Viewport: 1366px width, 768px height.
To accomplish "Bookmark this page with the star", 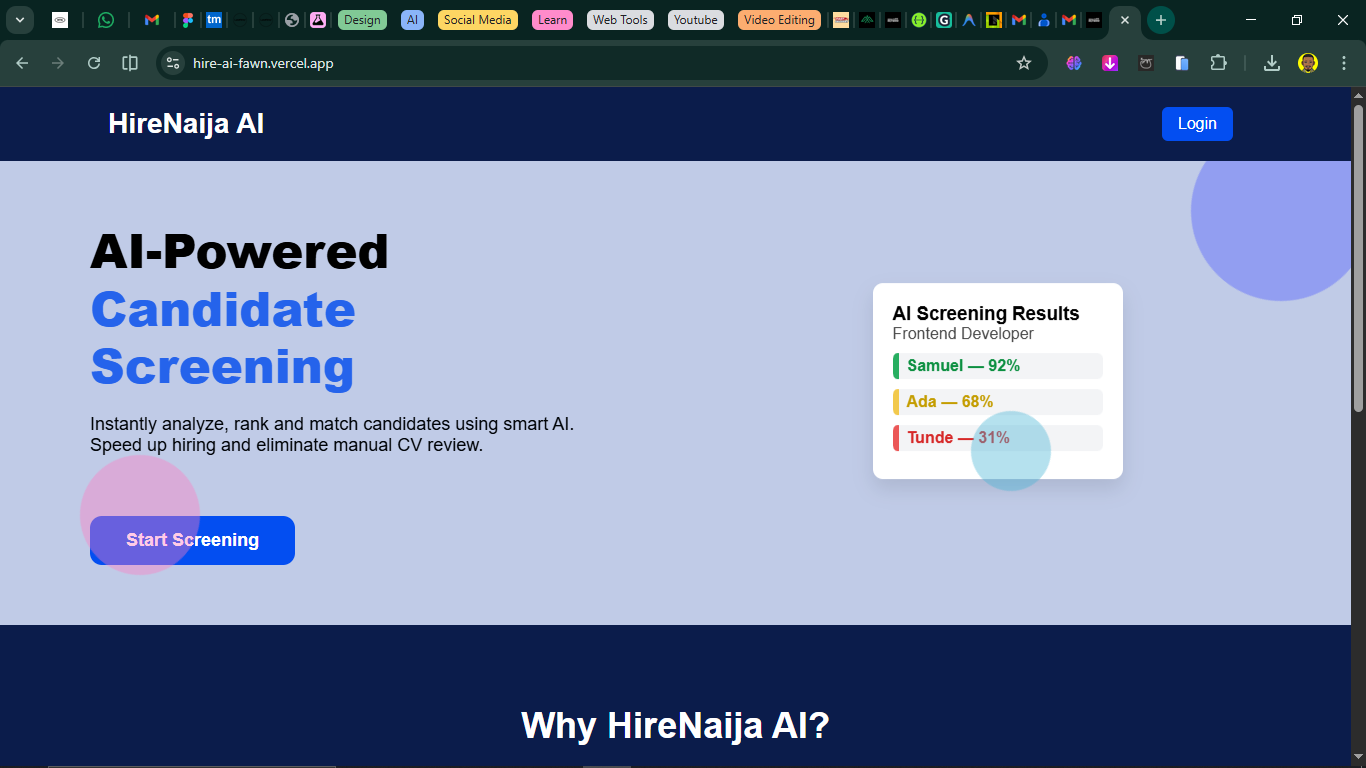I will pyautogui.click(x=1024, y=63).
